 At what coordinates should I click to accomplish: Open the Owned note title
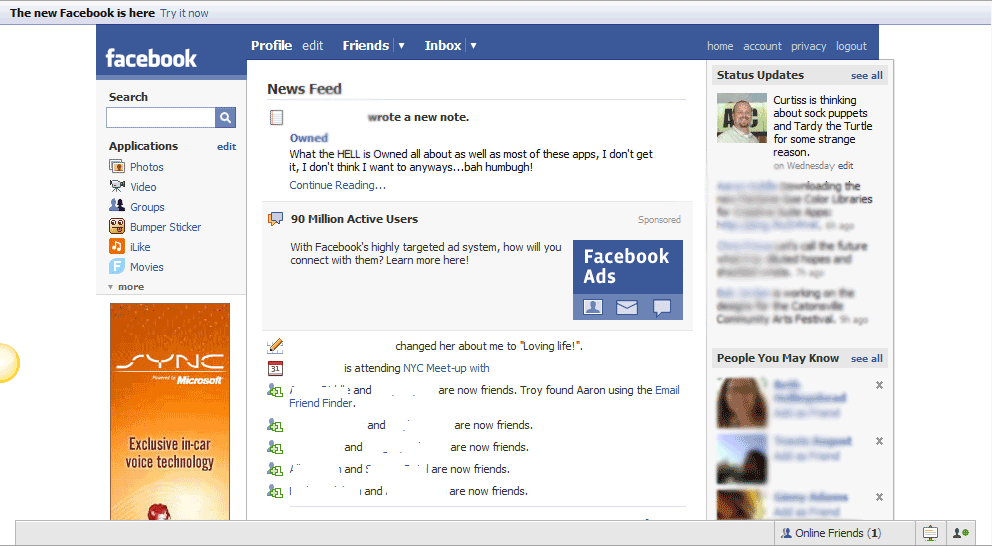[309, 138]
